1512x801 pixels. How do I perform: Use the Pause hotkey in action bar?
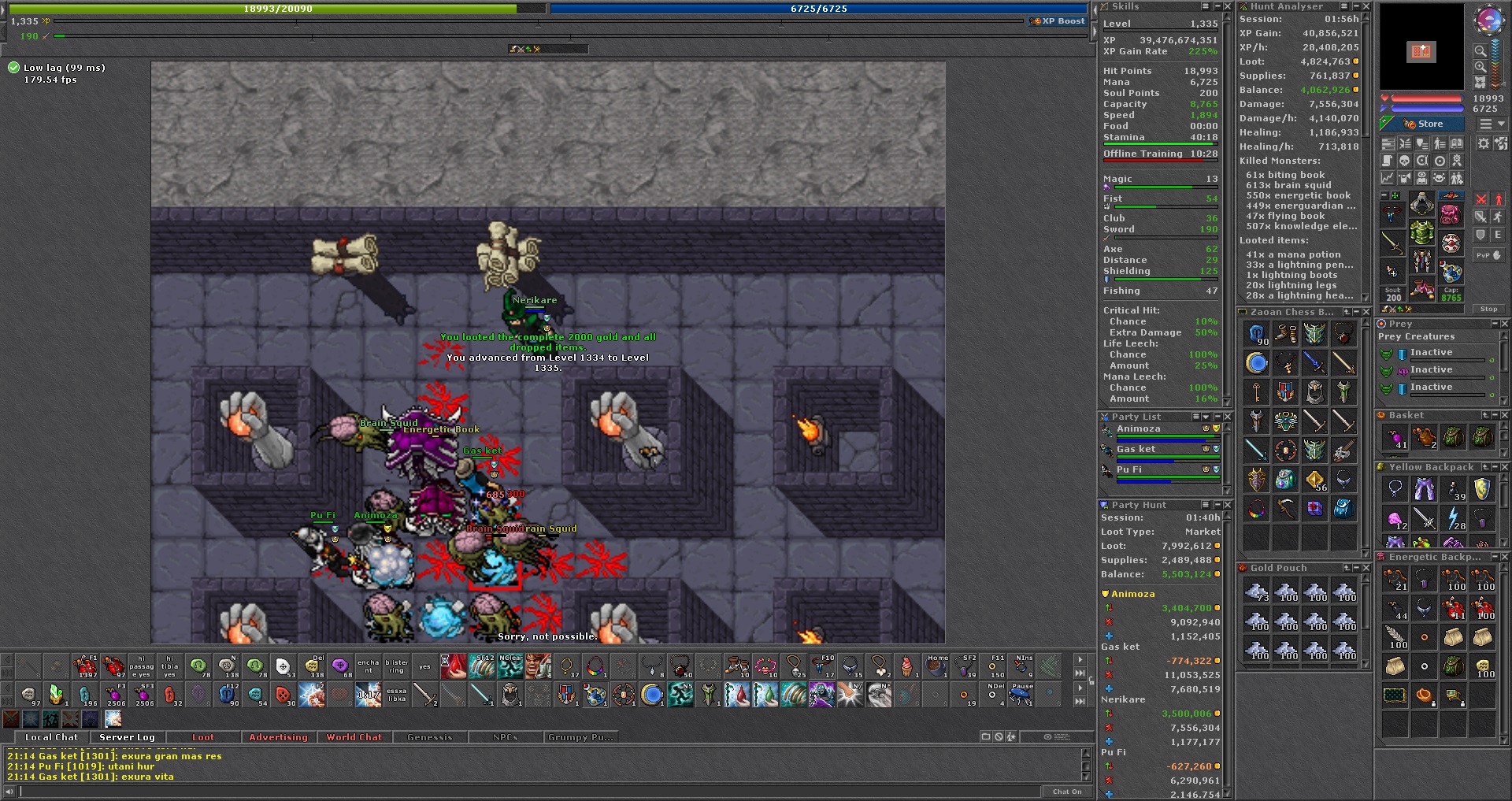click(1021, 695)
